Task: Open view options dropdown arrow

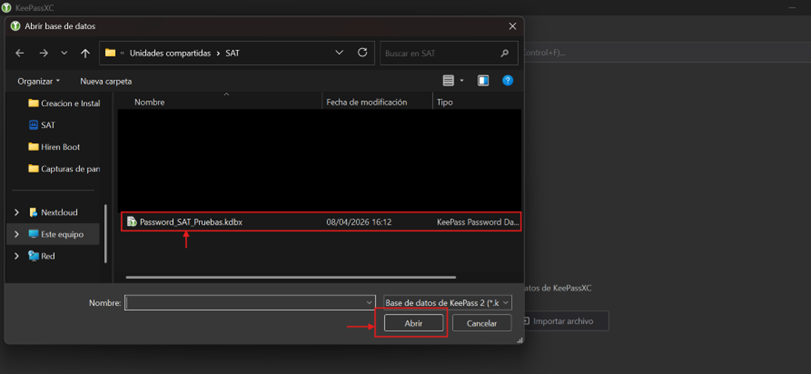Action: [462, 81]
